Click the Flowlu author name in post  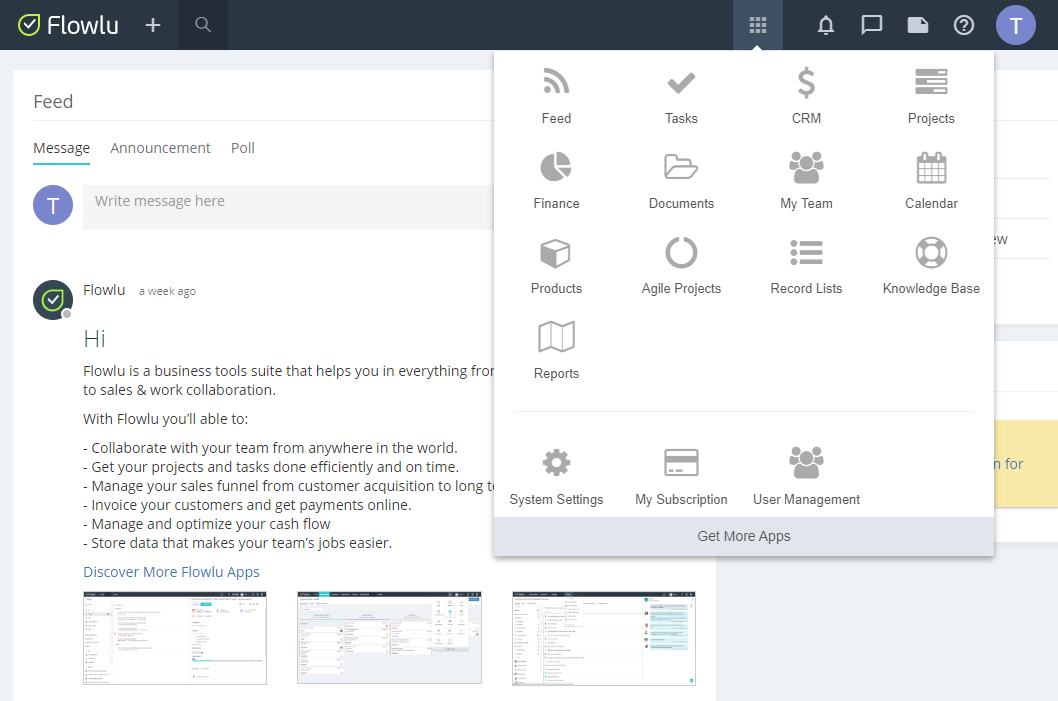point(104,290)
